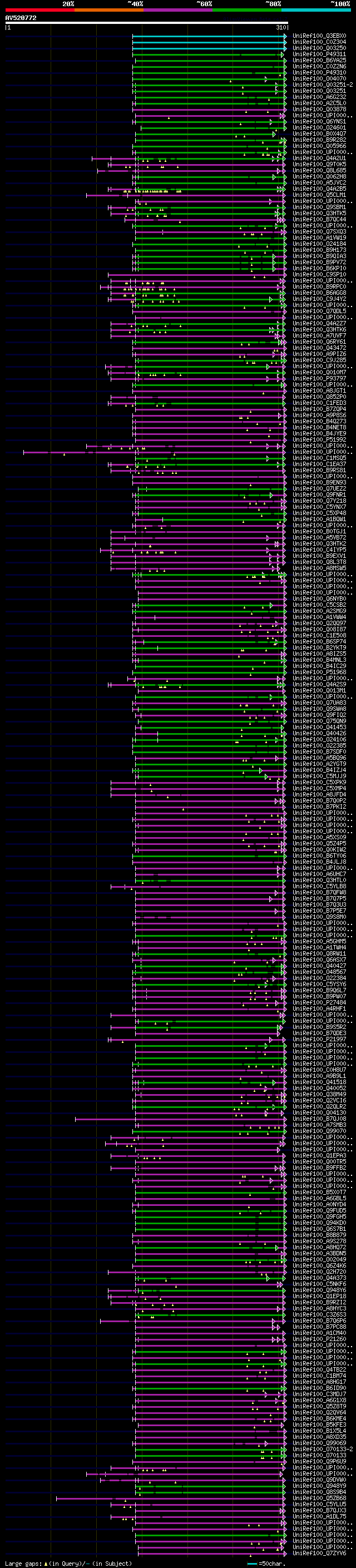Image resolution: width=356 pixels, height=1568 pixels.
Task: Click the UniRef100_B7PC88 label
Action: [319, 1327]
